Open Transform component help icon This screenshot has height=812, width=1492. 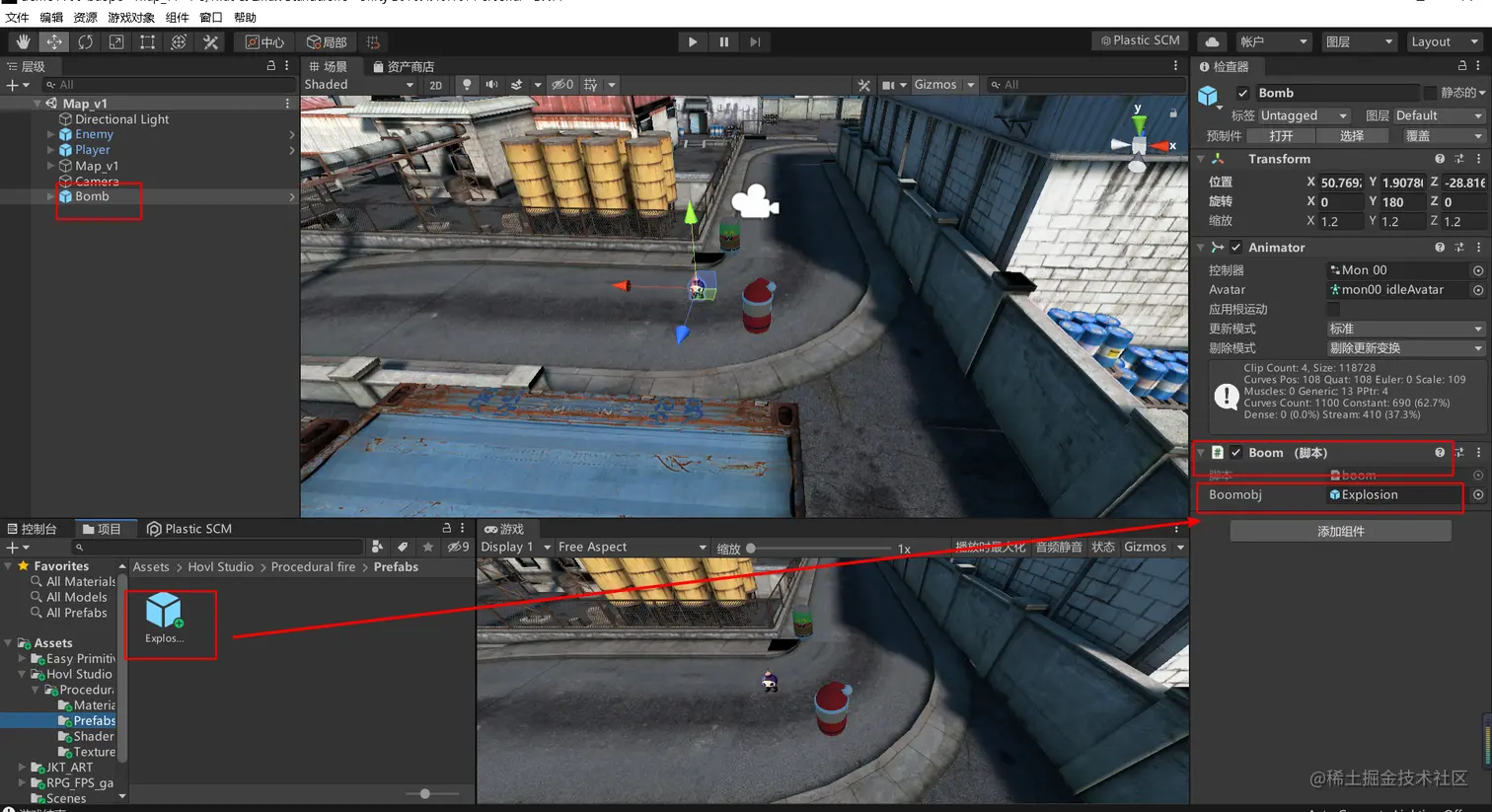1440,159
